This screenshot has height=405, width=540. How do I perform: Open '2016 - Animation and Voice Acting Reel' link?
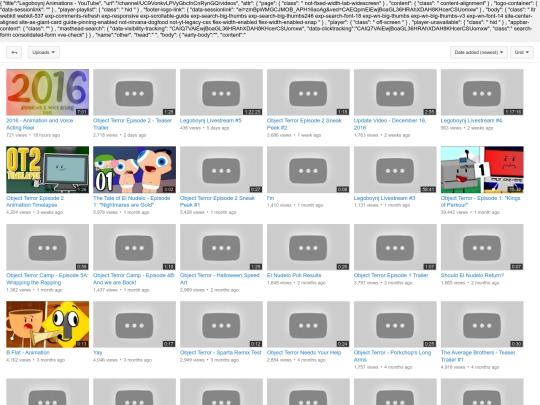click(40, 124)
